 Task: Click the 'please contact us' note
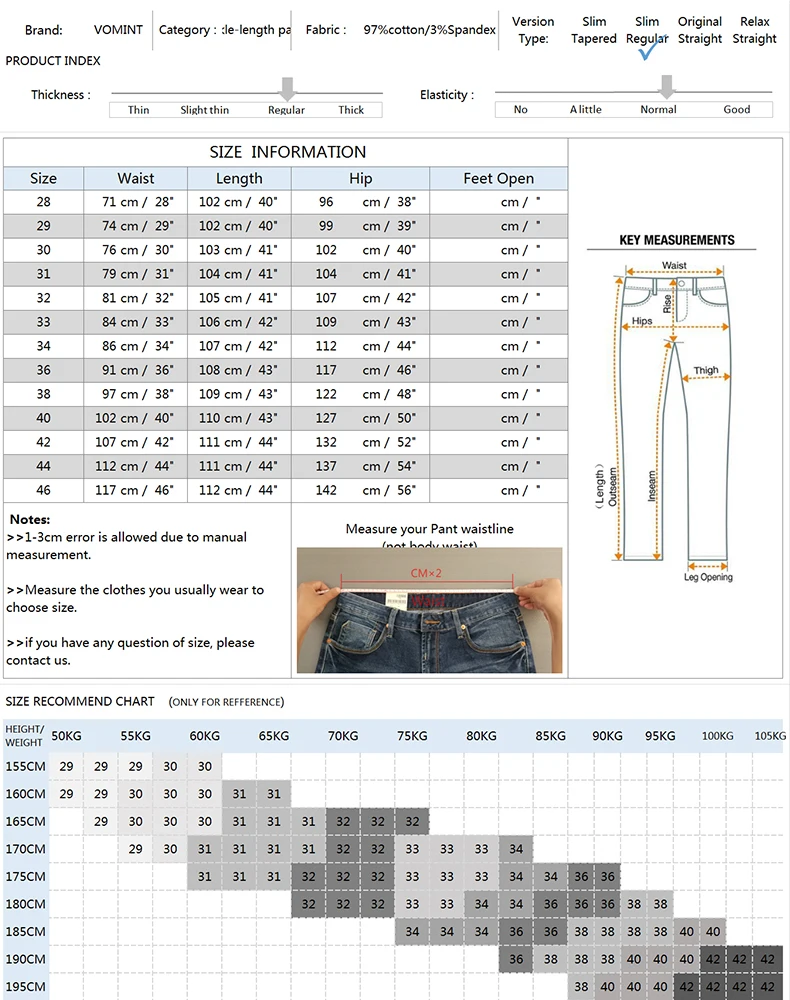130,651
